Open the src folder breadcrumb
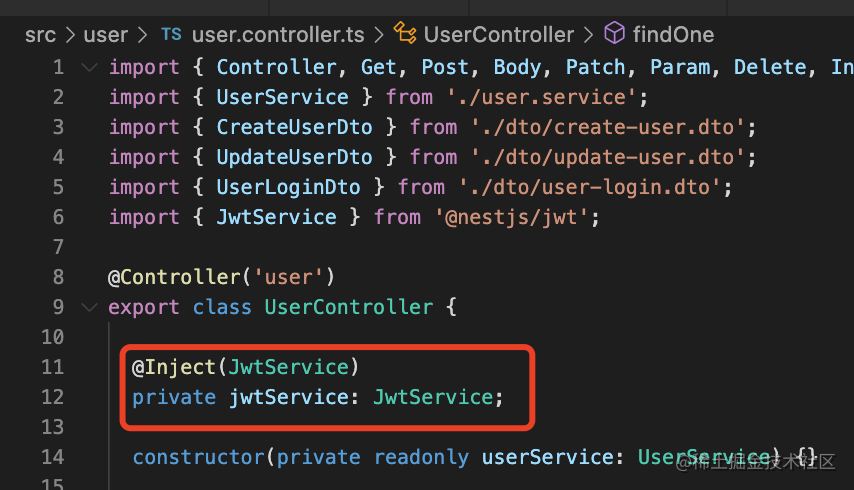854x490 pixels. tap(41, 35)
